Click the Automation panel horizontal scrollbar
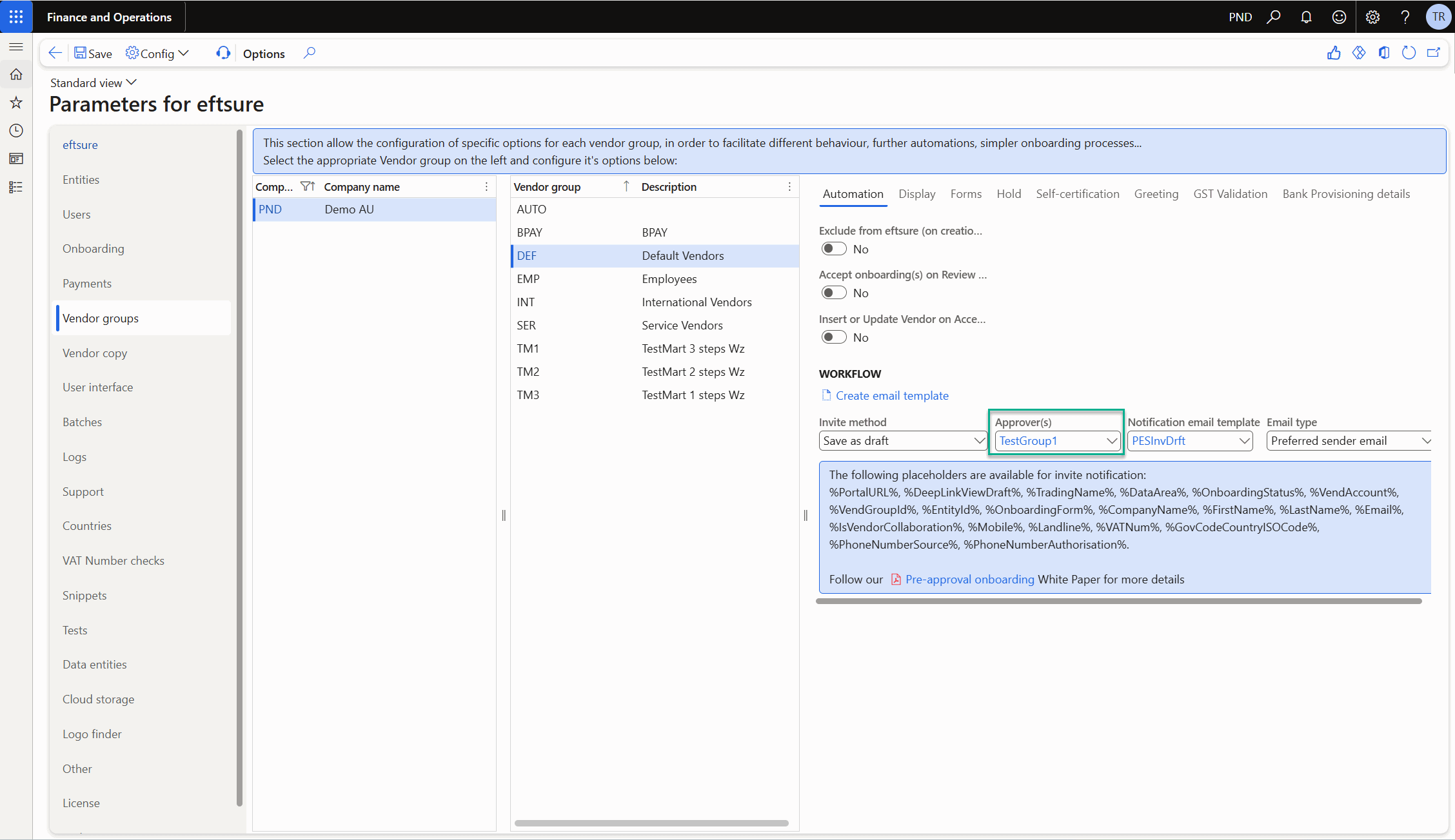Image resolution: width=1455 pixels, height=840 pixels. (x=1119, y=601)
